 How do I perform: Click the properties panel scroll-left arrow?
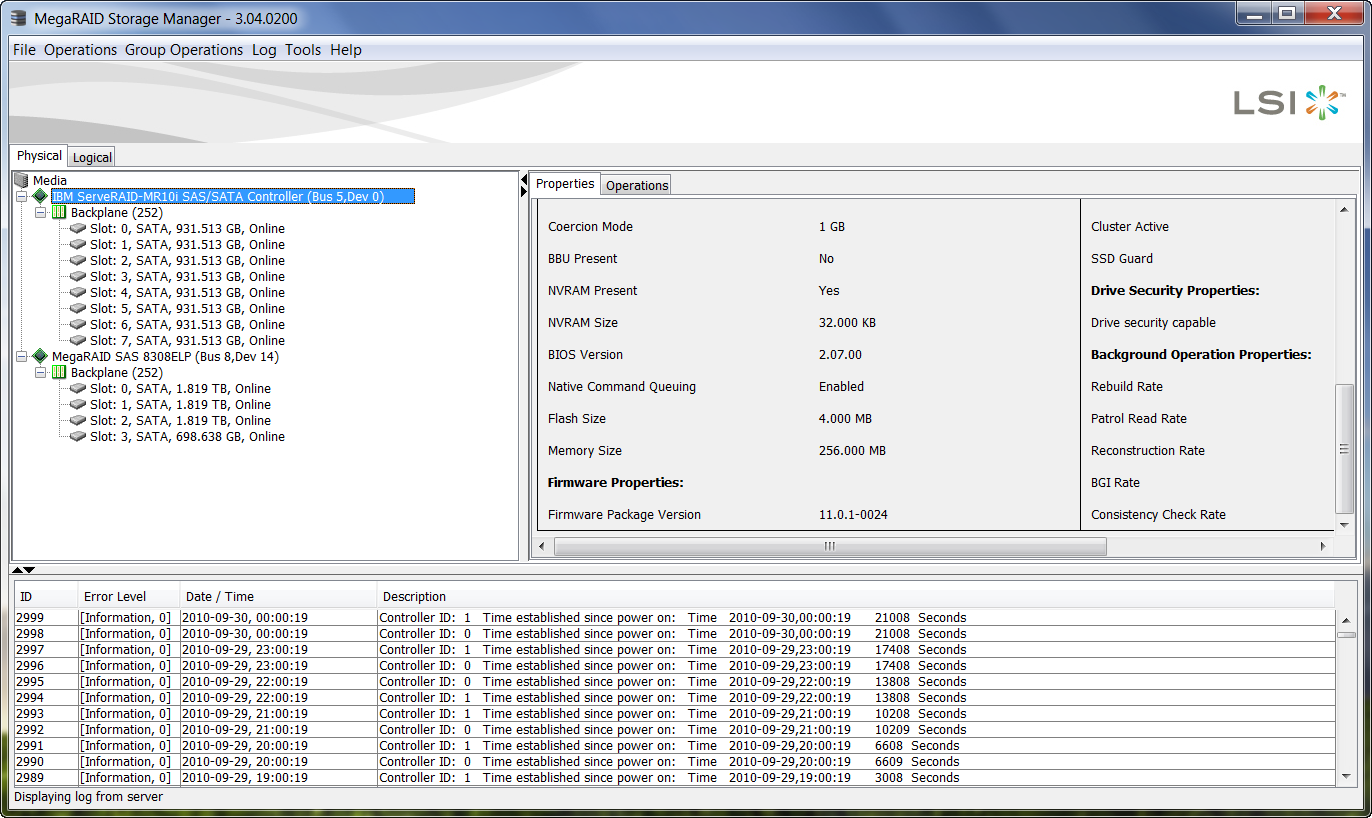coord(542,546)
